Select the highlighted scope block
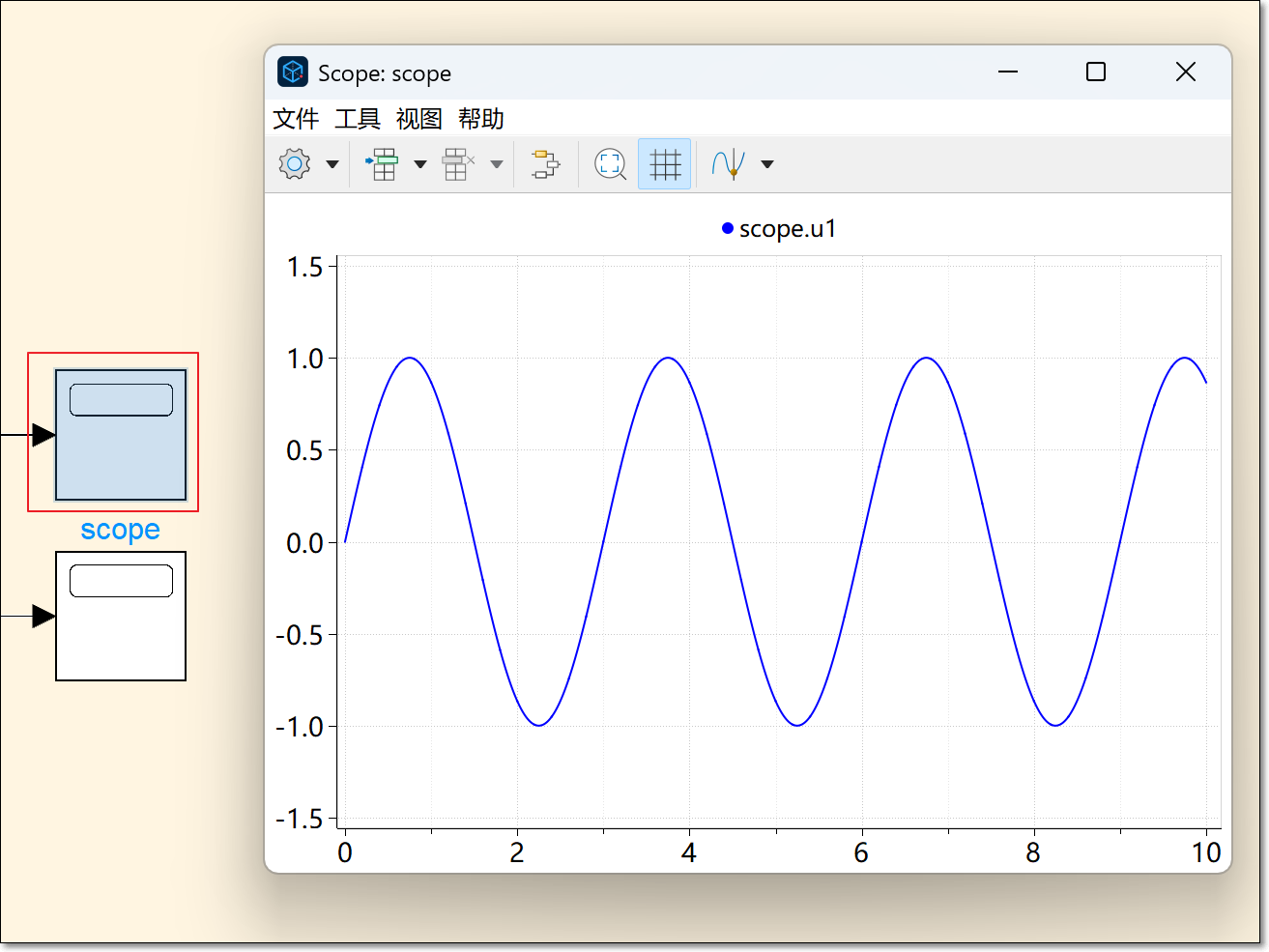Viewport: 1269px width, 952px height. click(121, 435)
